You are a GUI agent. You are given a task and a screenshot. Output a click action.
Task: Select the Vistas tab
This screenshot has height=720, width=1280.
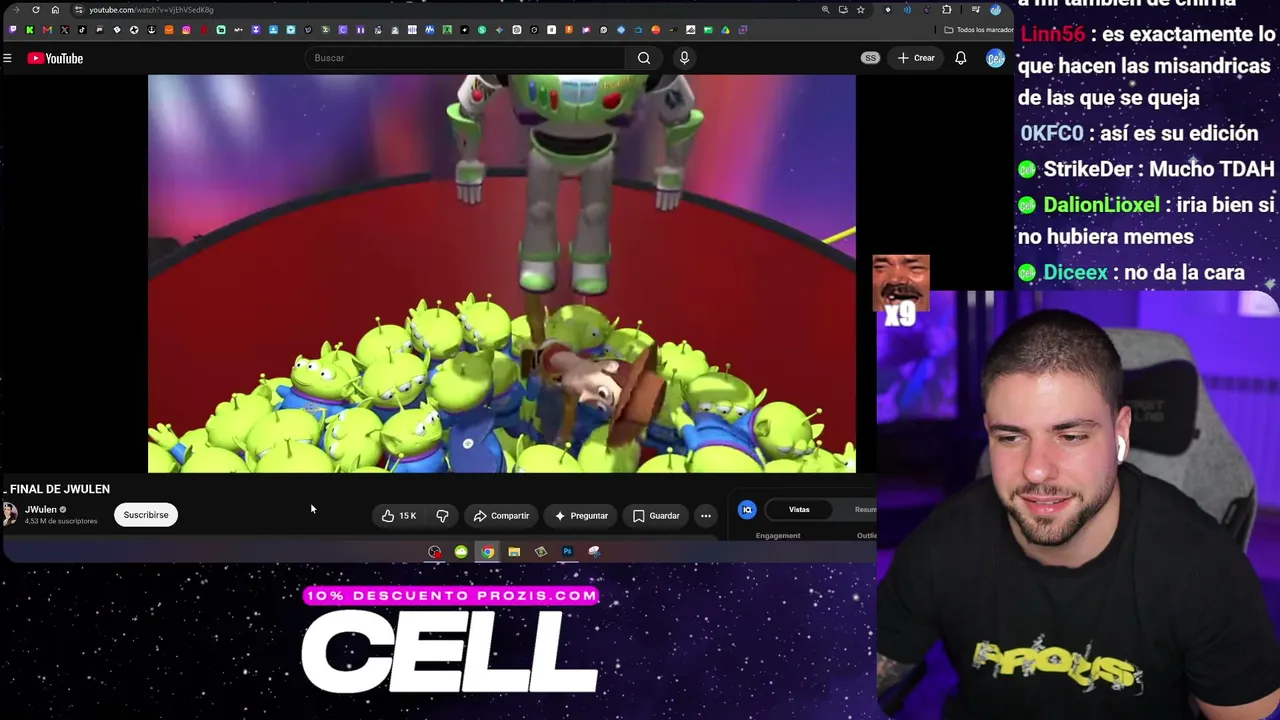799,510
